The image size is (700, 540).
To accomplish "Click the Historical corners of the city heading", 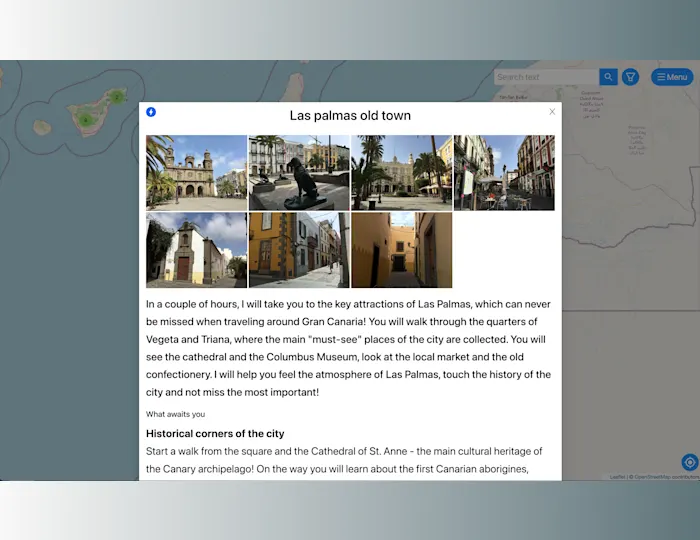I will (215, 434).
